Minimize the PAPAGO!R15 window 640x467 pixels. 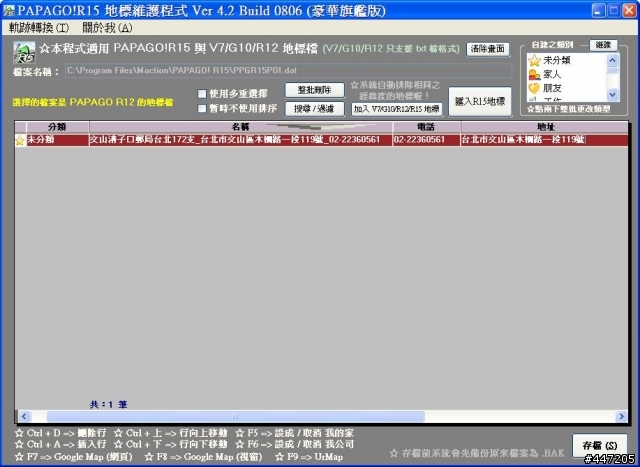[599, 11]
